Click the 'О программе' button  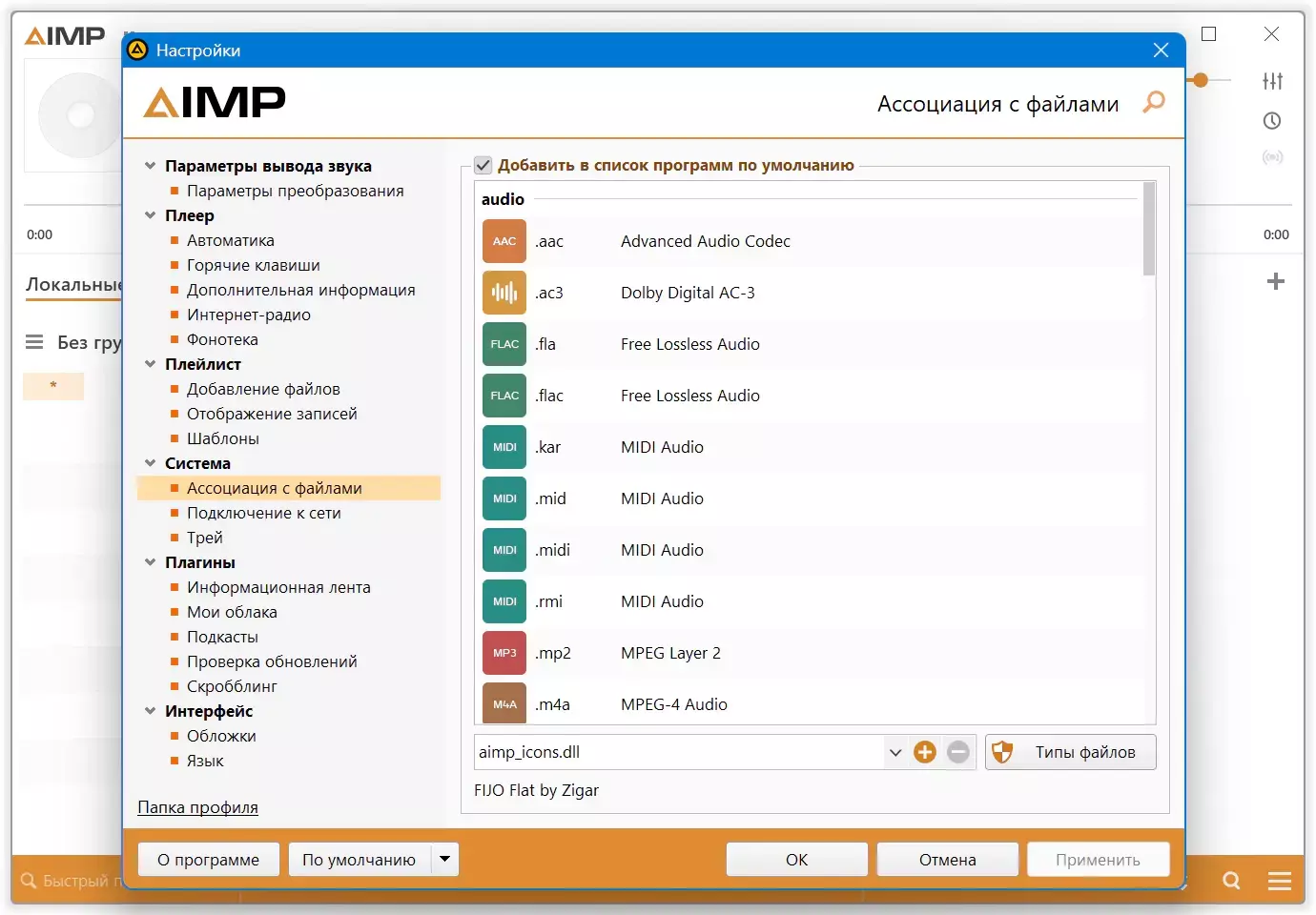tap(209, 859)
